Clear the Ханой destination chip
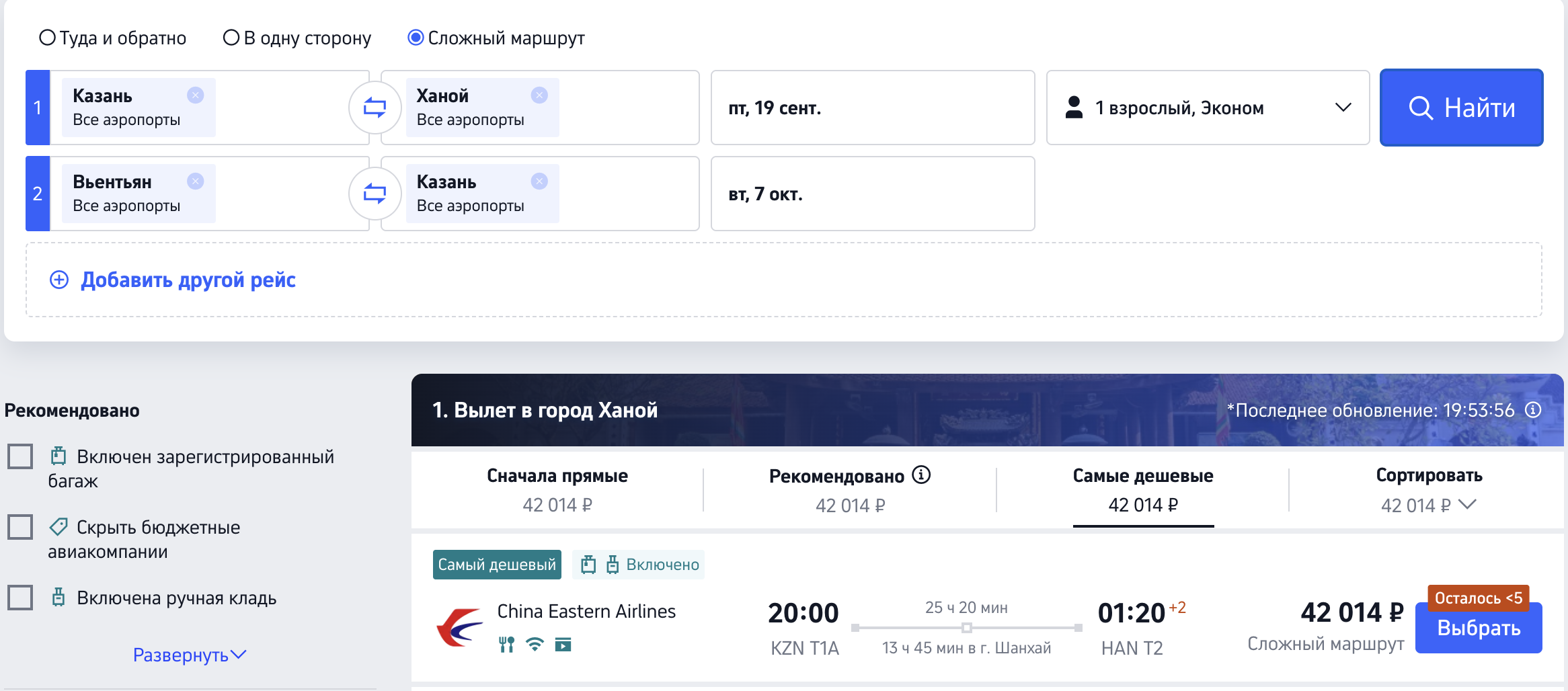The height and width of the screenshot is (691, 1568). (x=539, y=95)
